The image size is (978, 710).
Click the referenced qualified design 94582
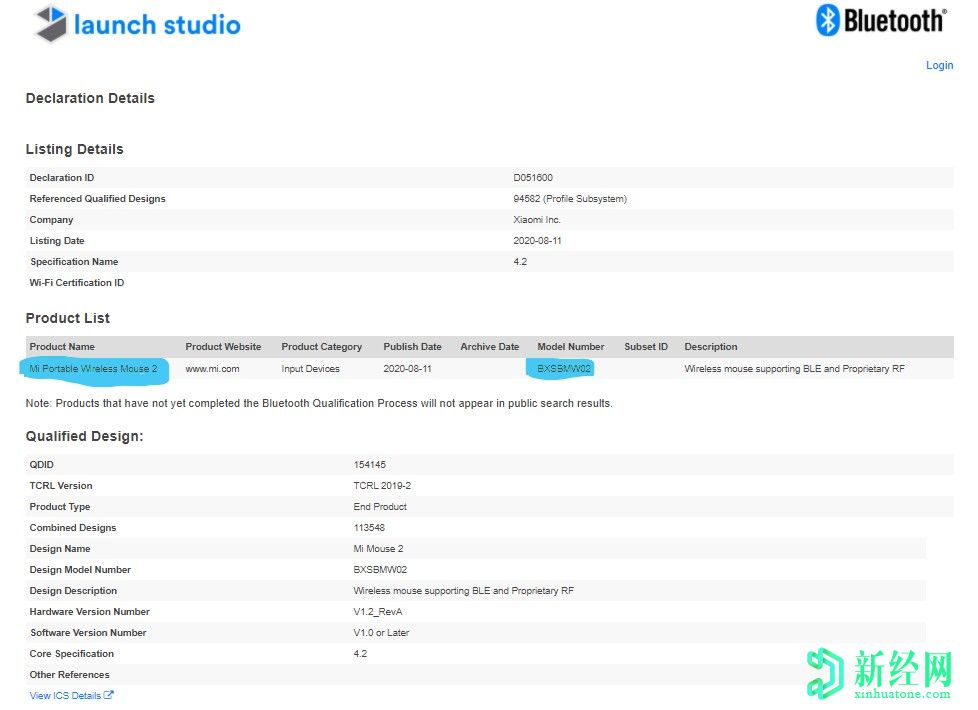[527, 199]
